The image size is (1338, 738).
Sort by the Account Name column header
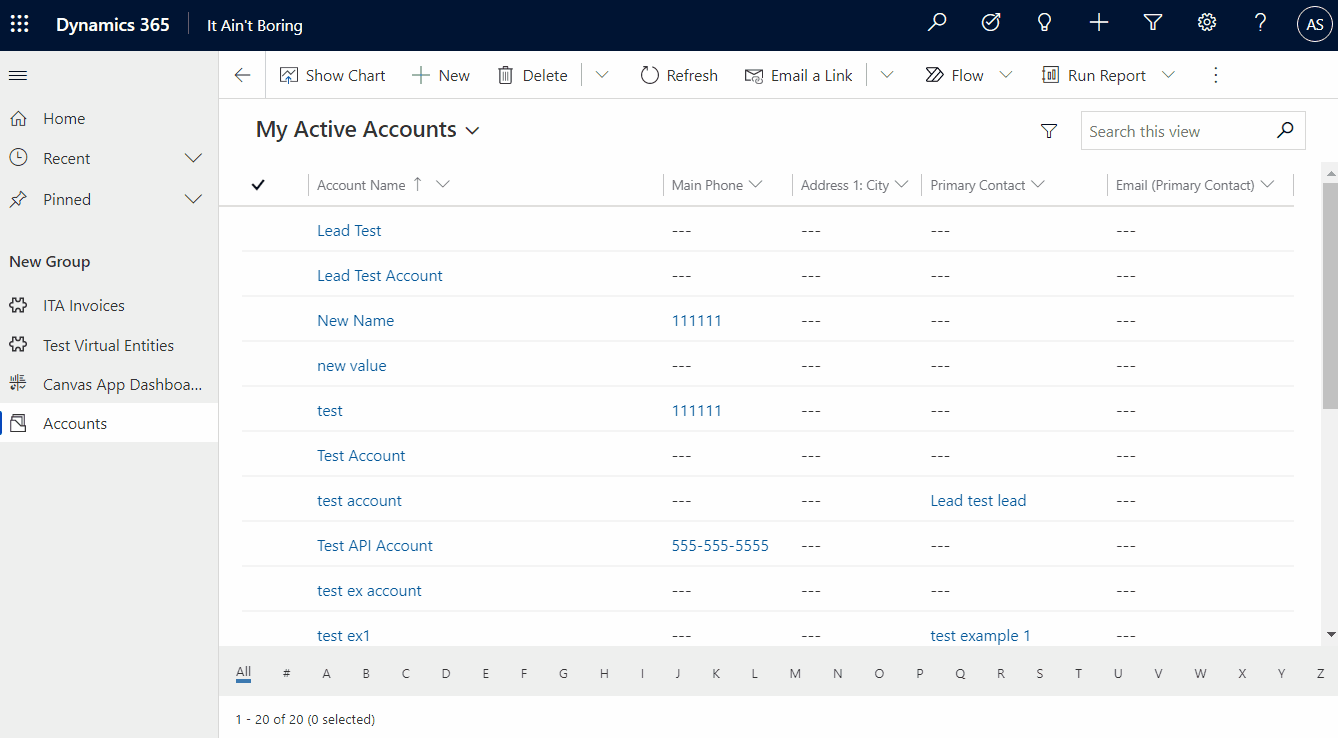(x=361, y=185)
